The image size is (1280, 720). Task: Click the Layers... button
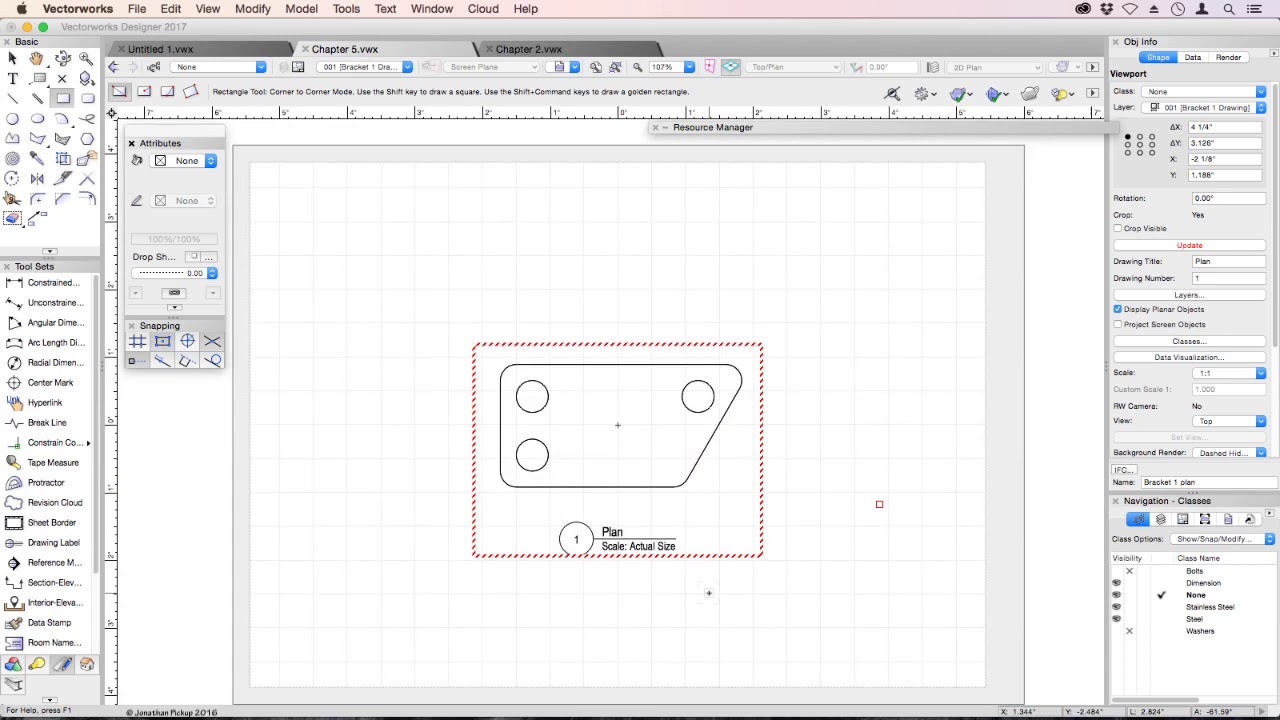point(1189,295)
